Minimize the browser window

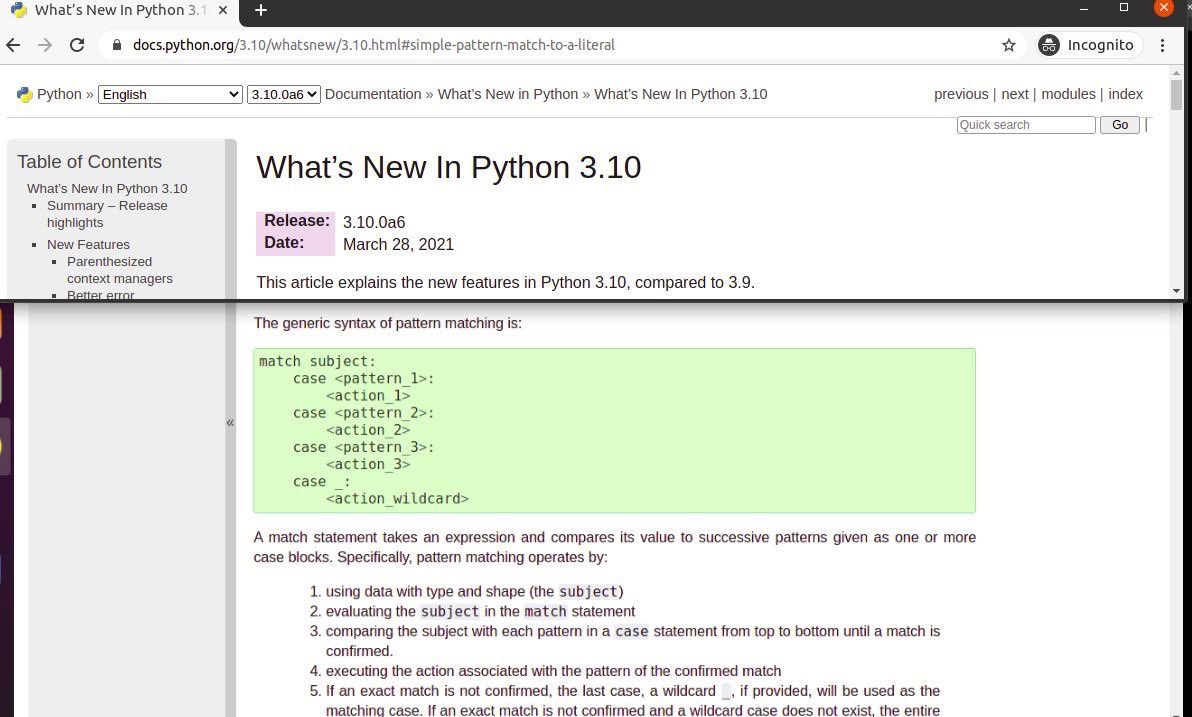(x=1084, y=8)
